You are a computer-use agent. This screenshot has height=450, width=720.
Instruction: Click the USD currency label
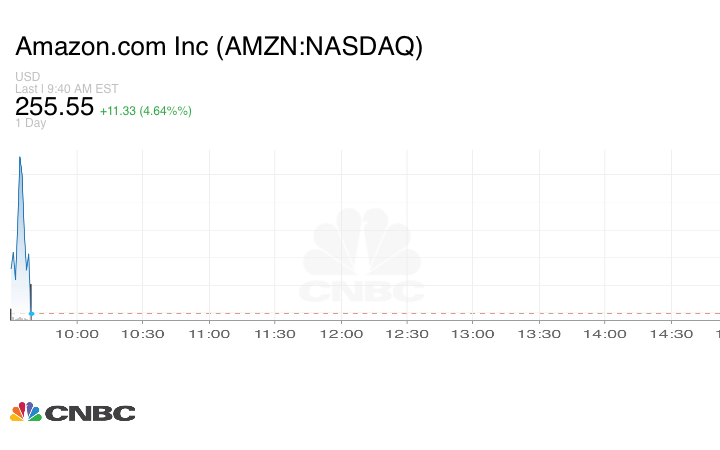pos(27,77)
